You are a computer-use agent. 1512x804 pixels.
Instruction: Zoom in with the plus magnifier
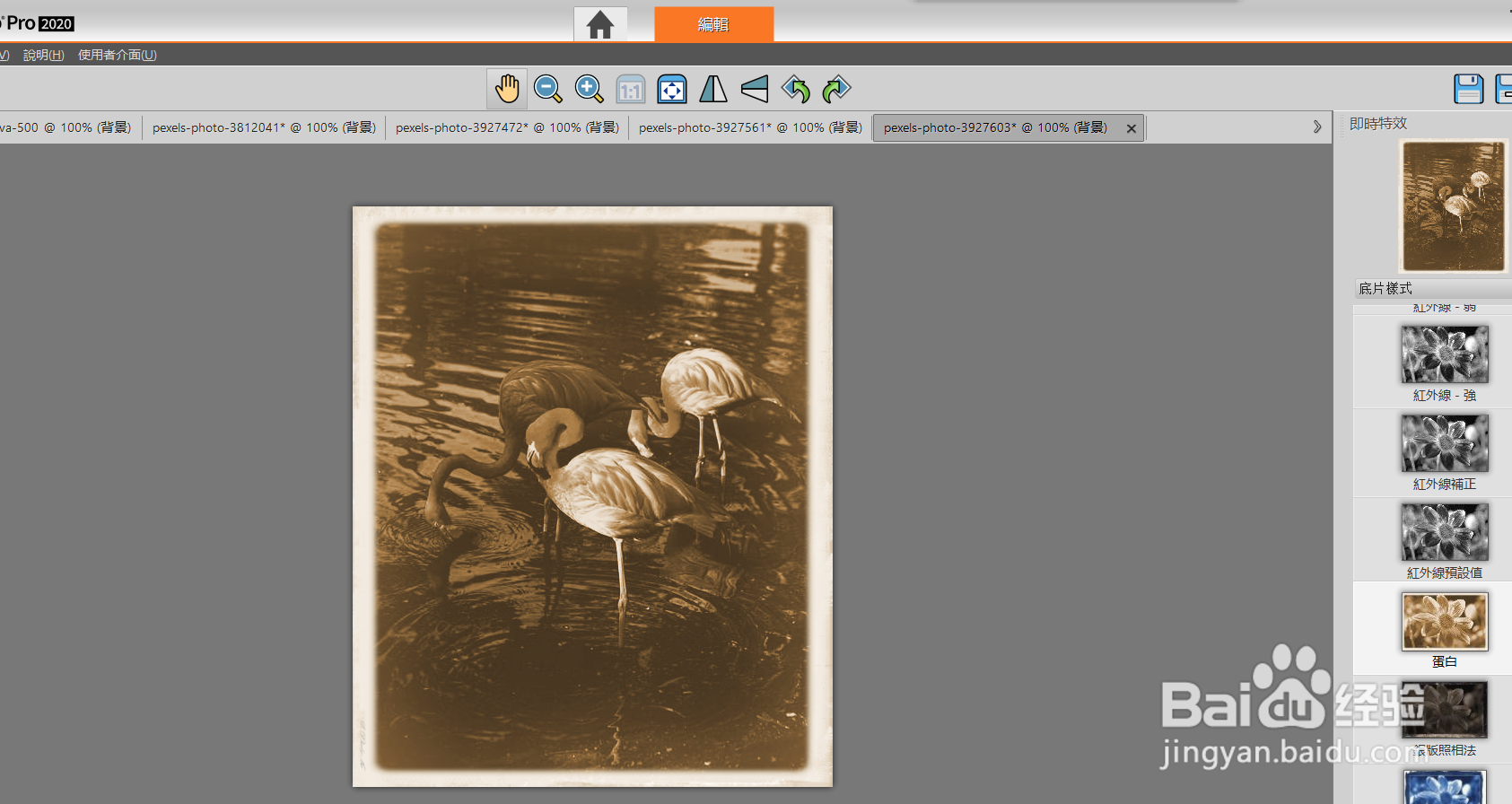coord(589,89)
